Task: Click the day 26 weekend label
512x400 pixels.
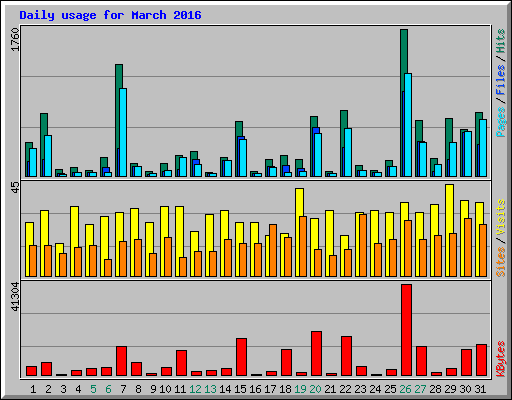Action: coord(405,389)
